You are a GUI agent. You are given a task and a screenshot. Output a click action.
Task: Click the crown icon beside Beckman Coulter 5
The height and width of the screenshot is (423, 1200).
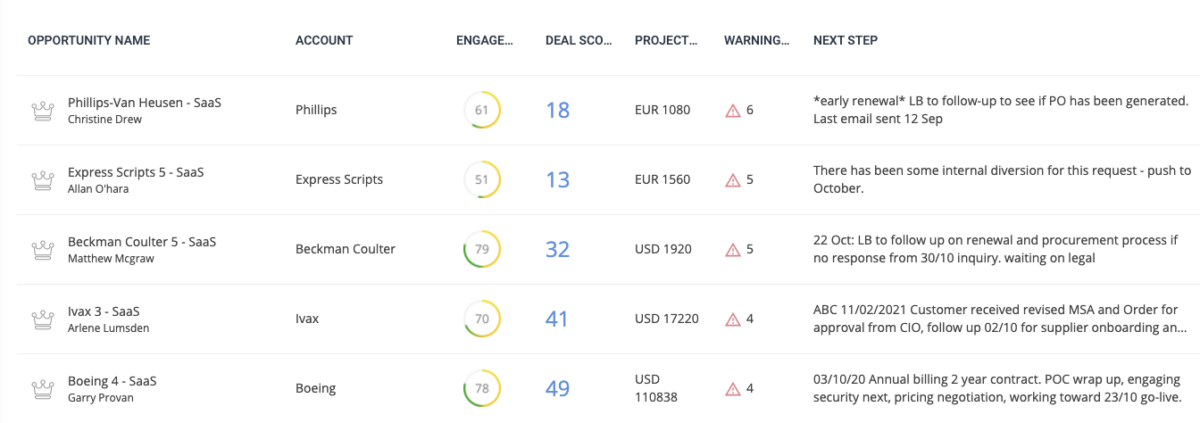tap(42, 249)
